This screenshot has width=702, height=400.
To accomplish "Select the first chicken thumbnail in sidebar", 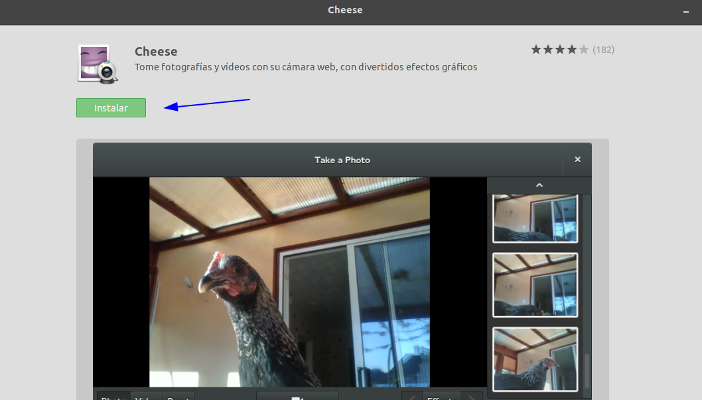I will (535, 219).
